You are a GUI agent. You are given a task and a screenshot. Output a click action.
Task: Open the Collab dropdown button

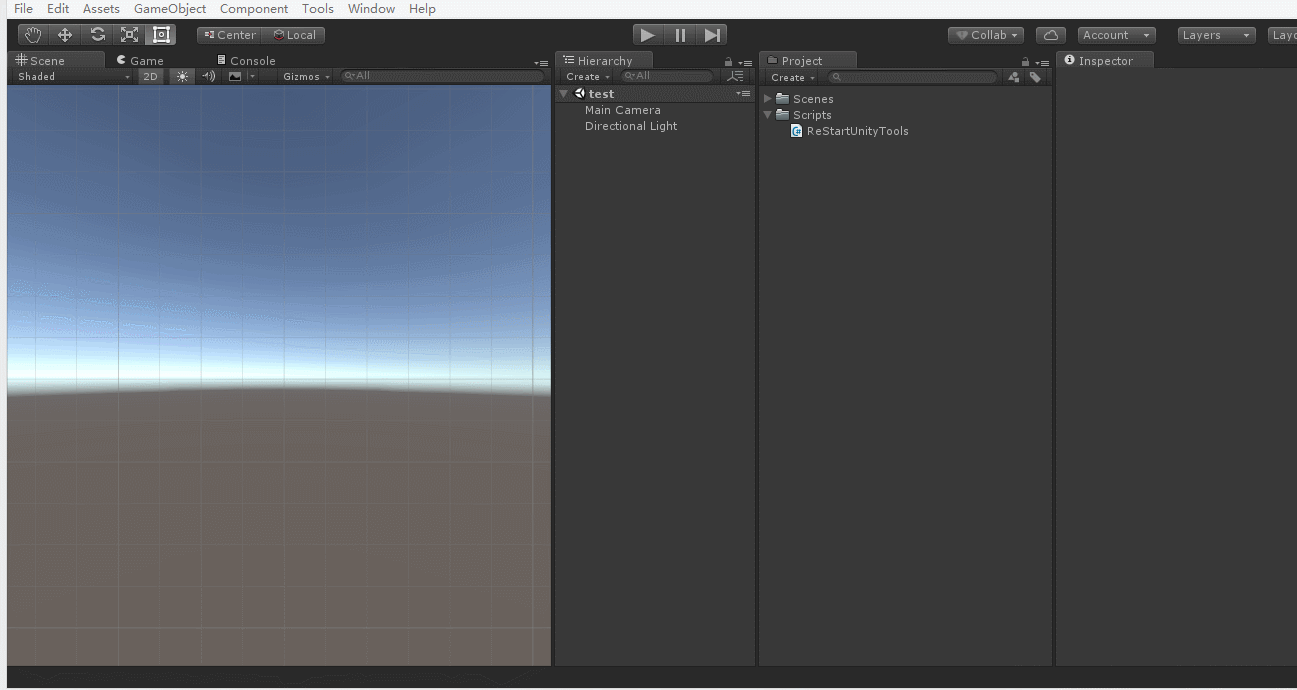pos(985,34)
